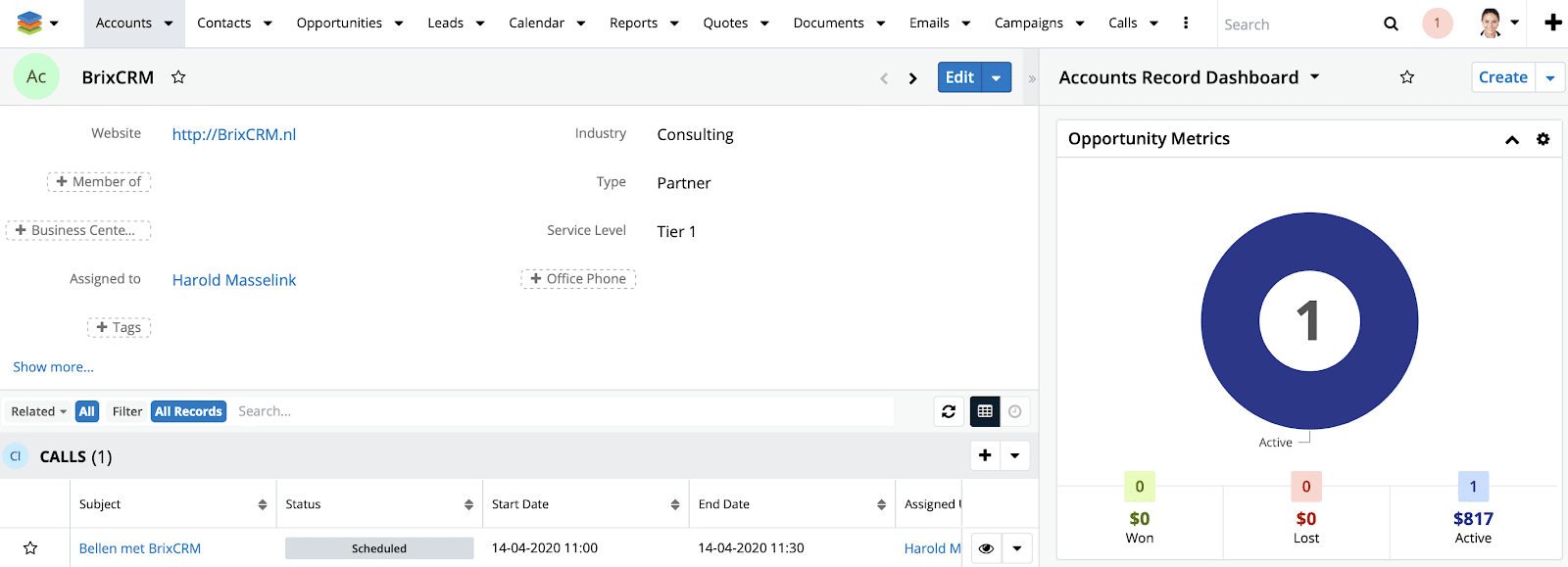
Task: Open the Accounts Record Dashboard title dropdown
Action: click(x=1315, y=76)
